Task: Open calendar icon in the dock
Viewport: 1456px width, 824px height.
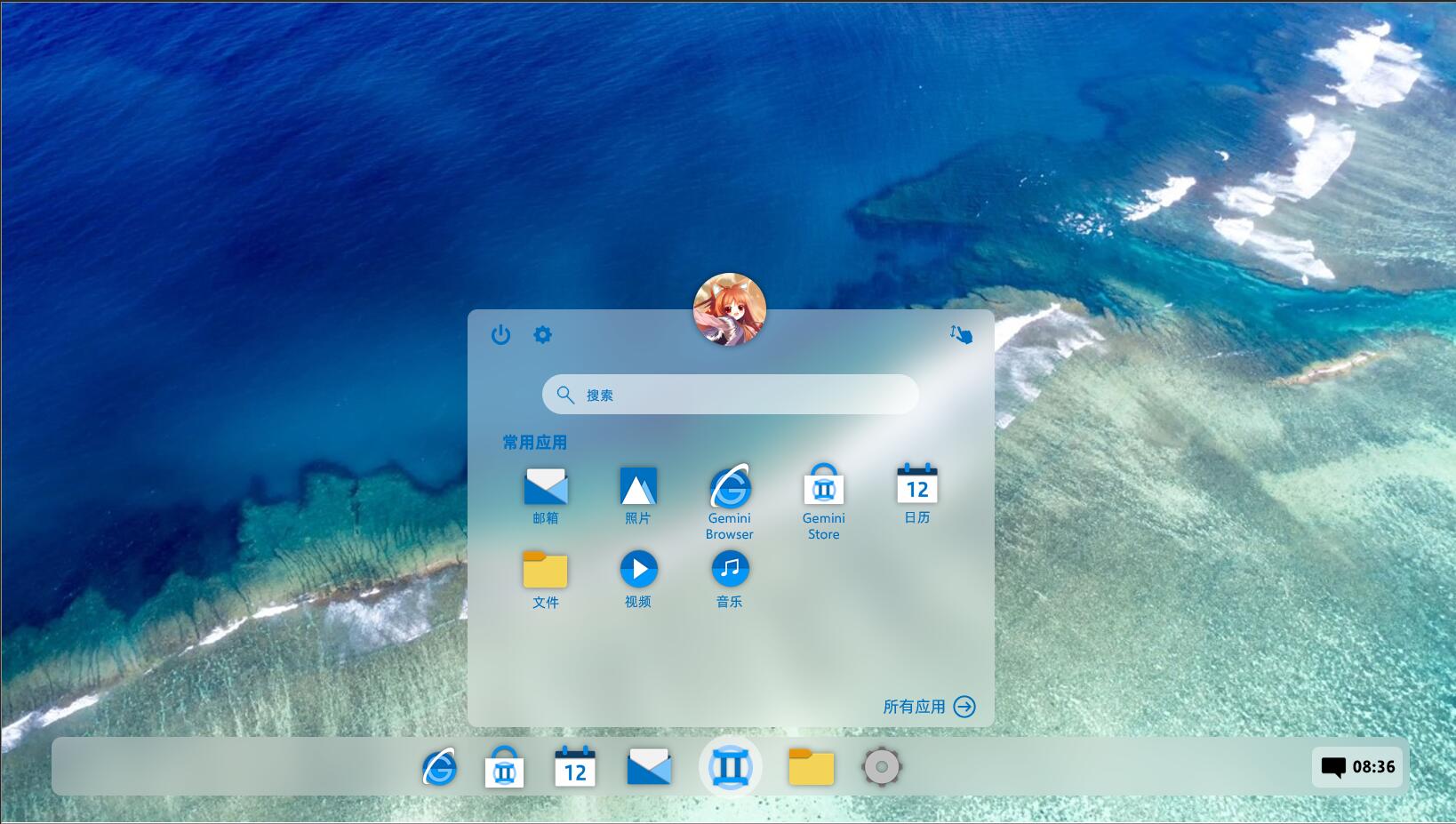Action: coord(575,766)
